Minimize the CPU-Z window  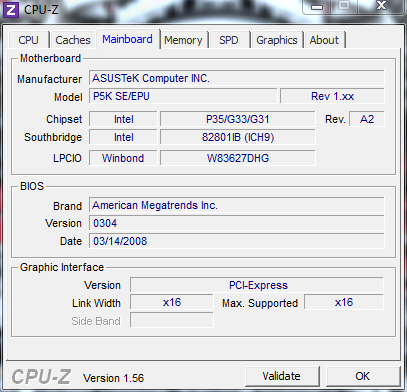pos(317,6)
